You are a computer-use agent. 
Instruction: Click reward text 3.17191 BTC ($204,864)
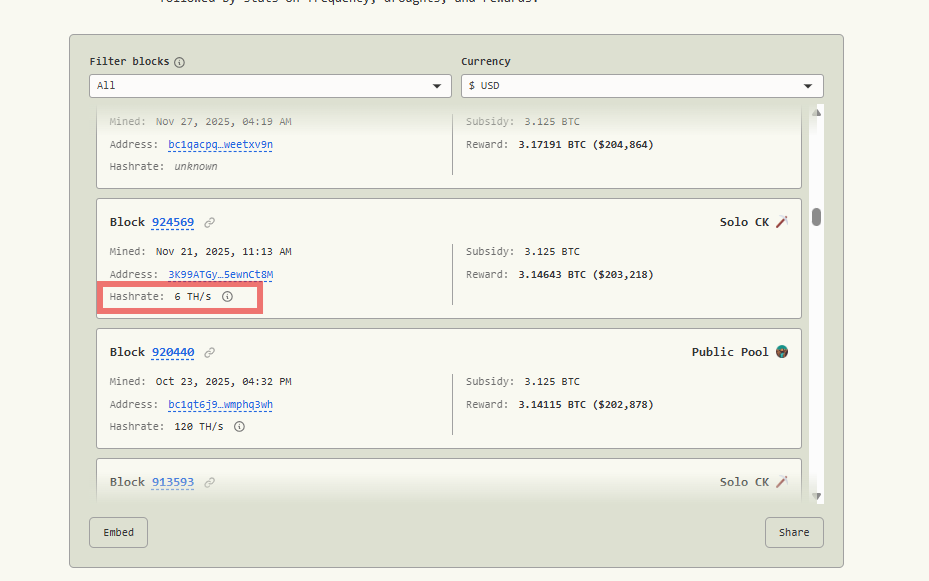coord(586,145)
